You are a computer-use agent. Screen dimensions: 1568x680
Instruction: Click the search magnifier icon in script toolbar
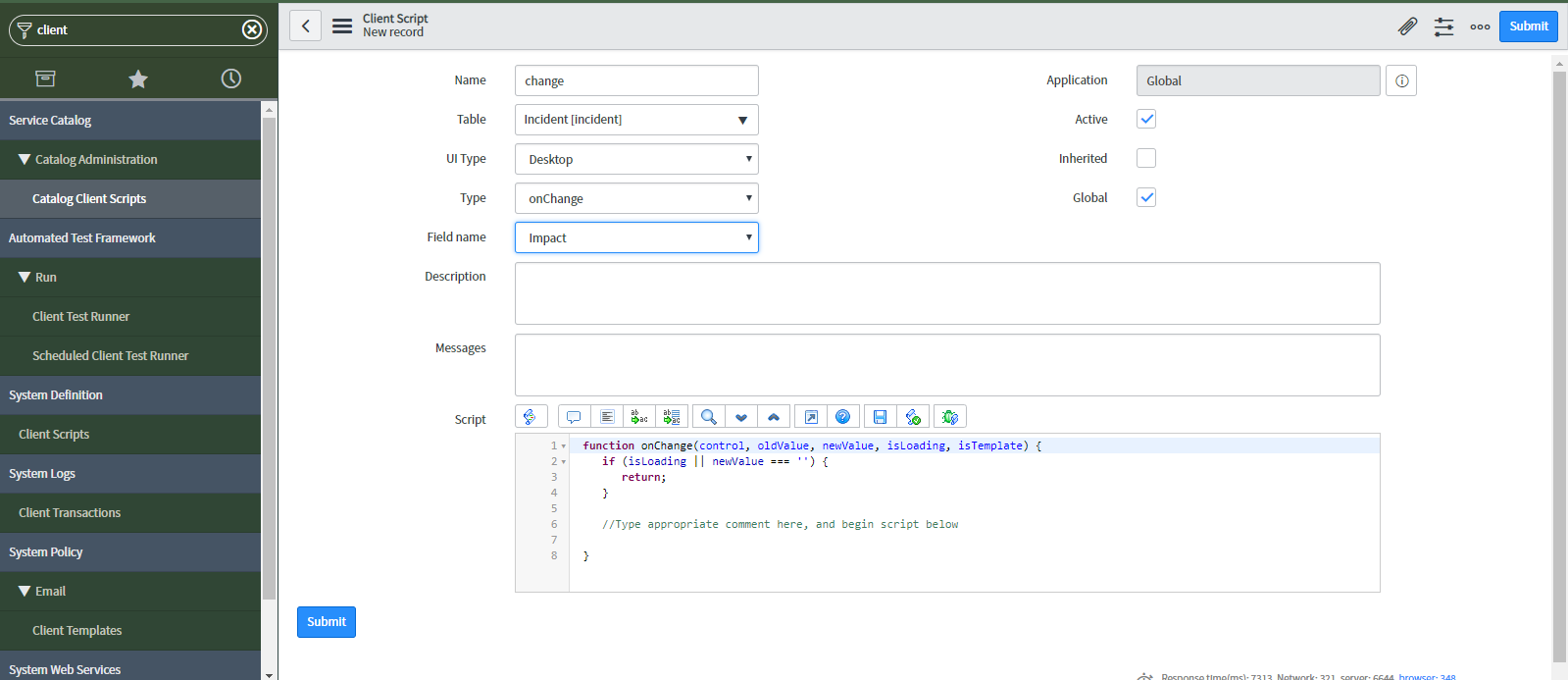708,417
